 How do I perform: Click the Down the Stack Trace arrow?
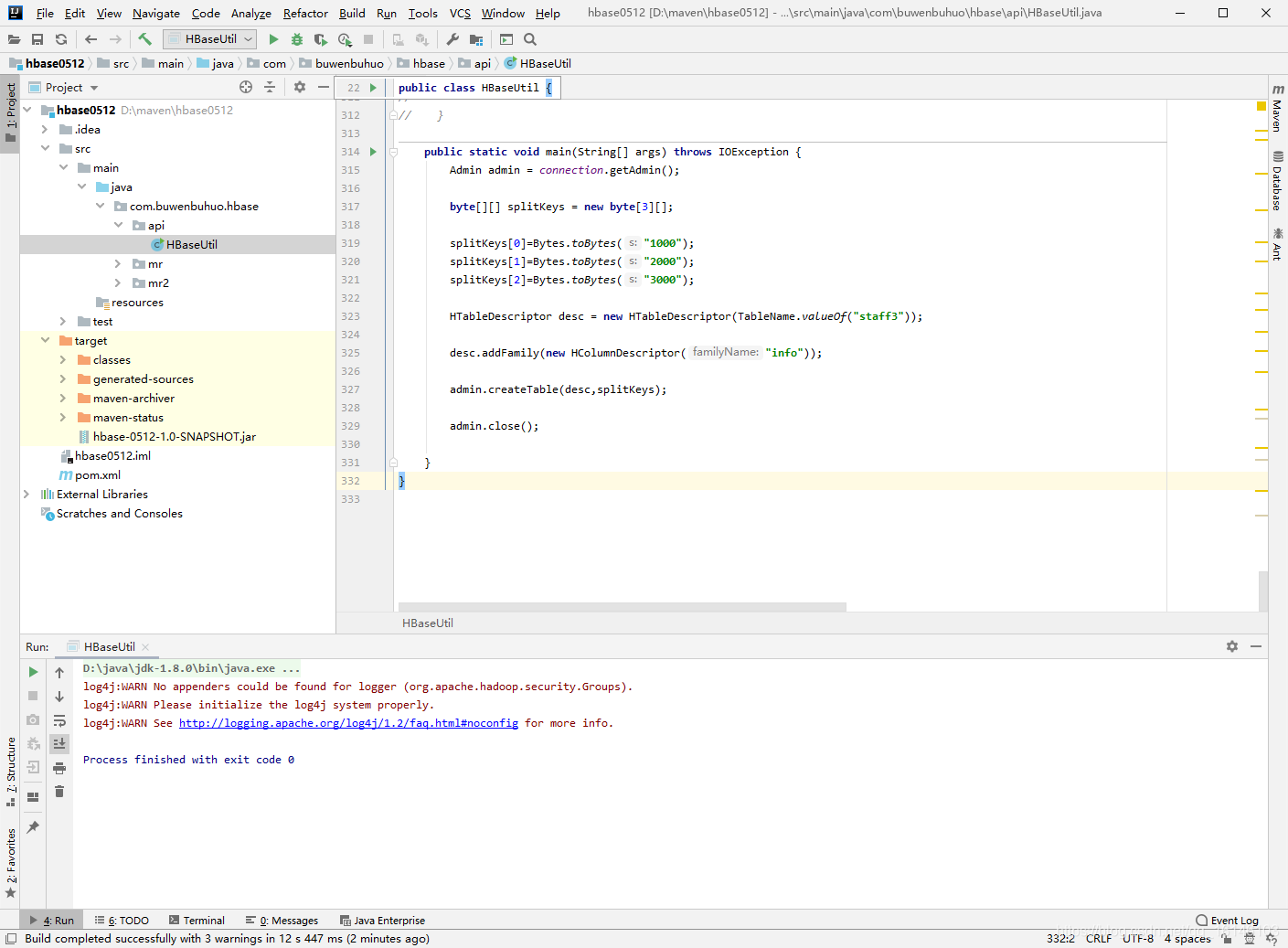click(59, 697)
